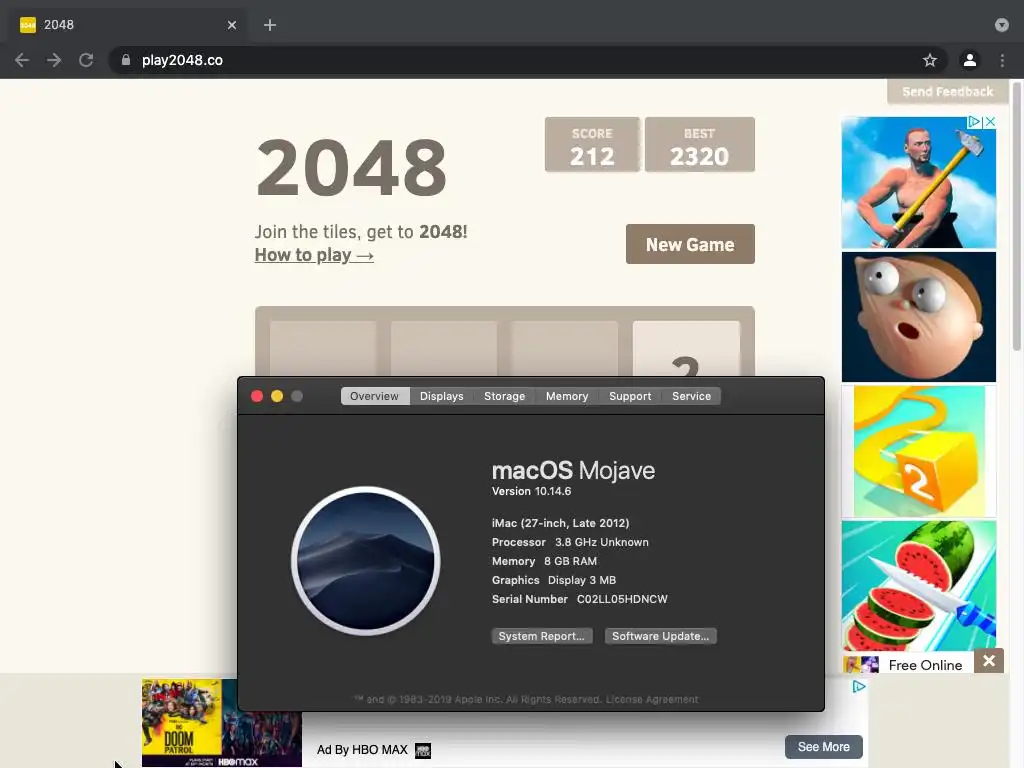Click the large 2048 game title

(351, 168)
